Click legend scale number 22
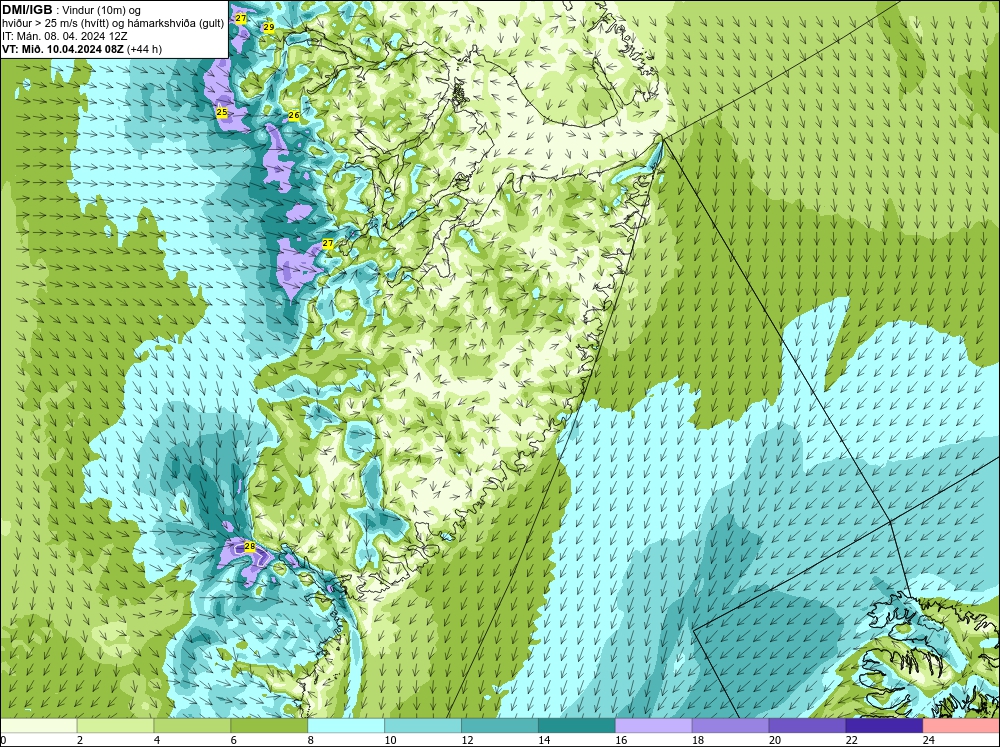This screenshot has width=1000, height=747. pos(852,740)
